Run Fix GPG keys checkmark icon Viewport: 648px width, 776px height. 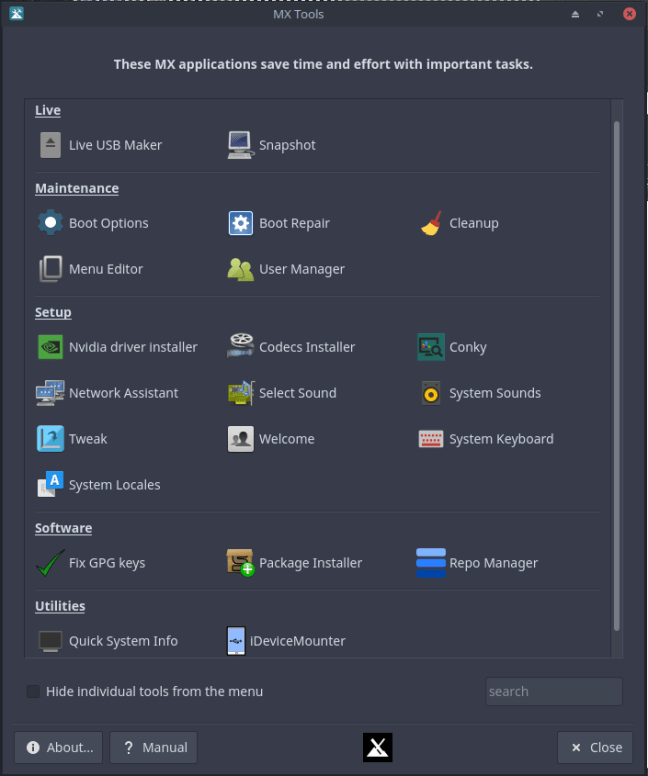coord(50,563)
